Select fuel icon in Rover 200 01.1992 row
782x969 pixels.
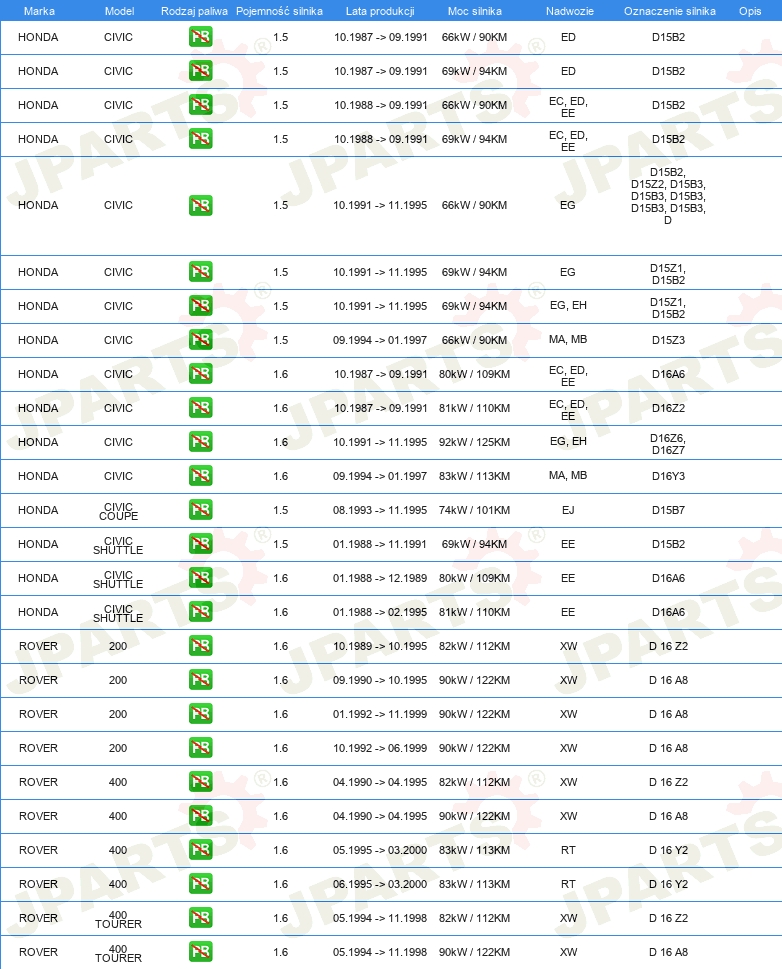200,714
